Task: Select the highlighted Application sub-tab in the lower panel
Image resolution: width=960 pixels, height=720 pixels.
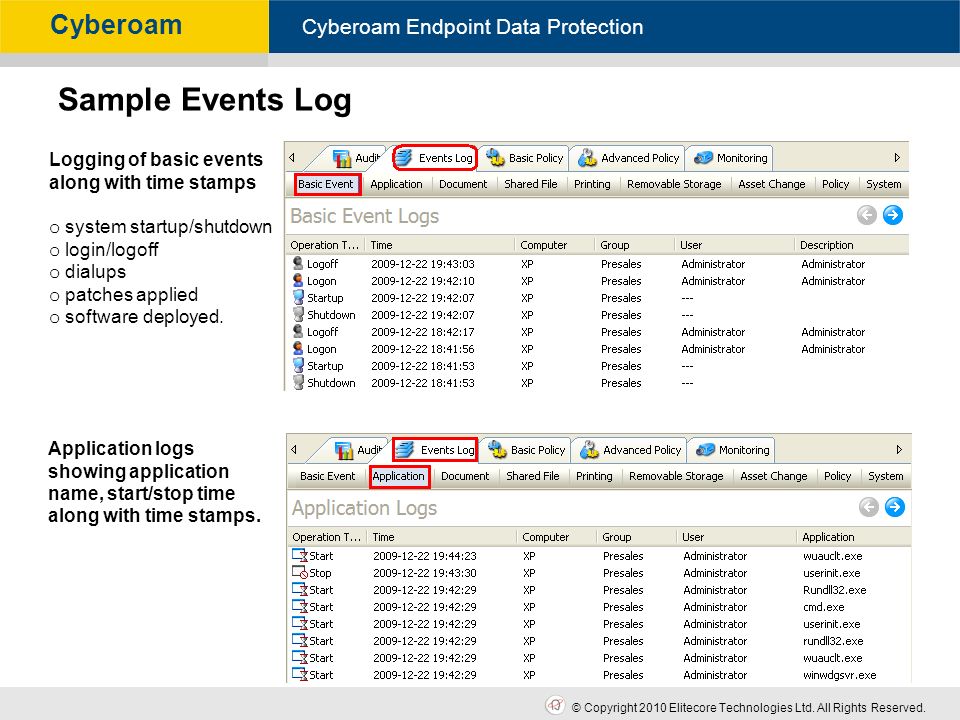Action: [399, 476]
